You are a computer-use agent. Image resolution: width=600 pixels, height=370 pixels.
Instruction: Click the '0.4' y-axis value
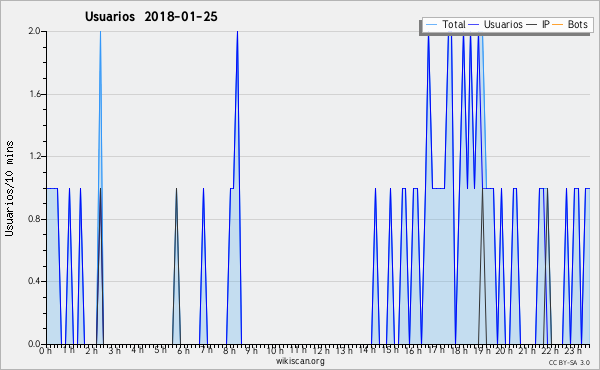tap(34, 281)
